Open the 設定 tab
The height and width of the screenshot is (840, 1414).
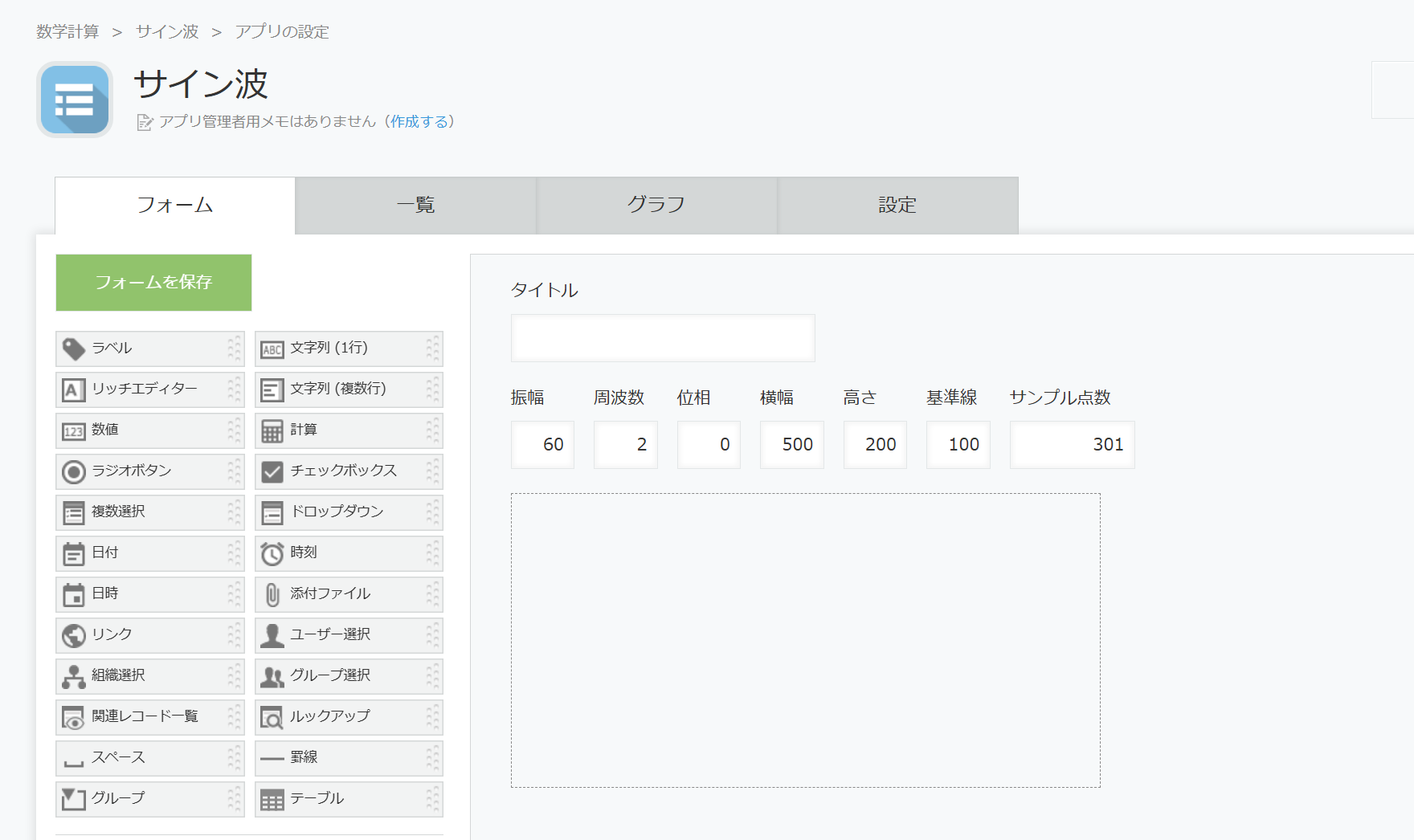tap(897, 206)
